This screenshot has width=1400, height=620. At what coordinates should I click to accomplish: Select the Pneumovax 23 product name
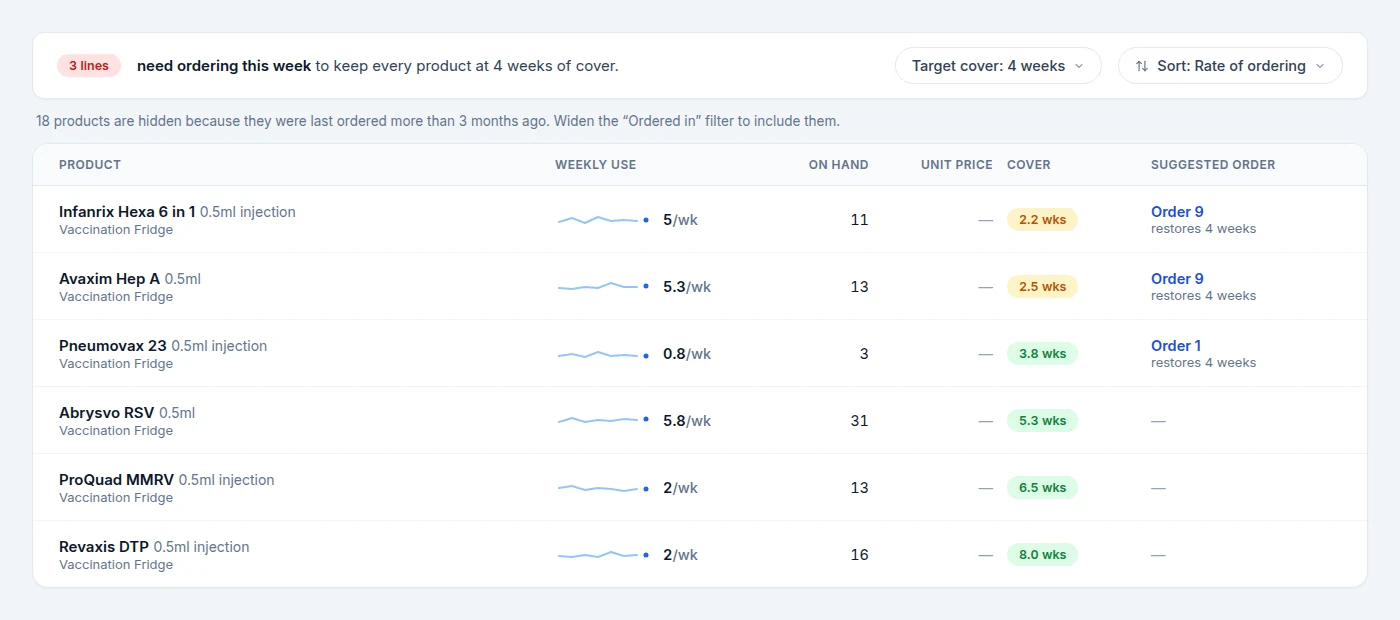coord(113,346)
